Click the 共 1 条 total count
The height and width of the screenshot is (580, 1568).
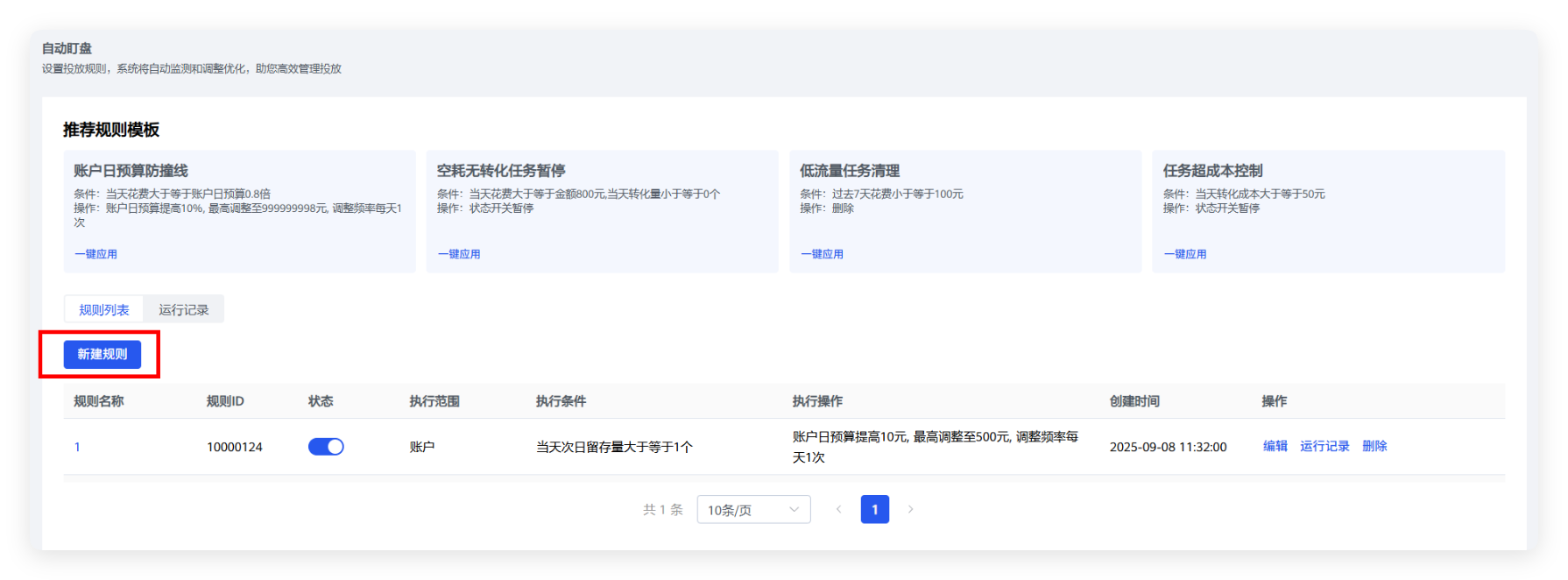click(663, 509)
